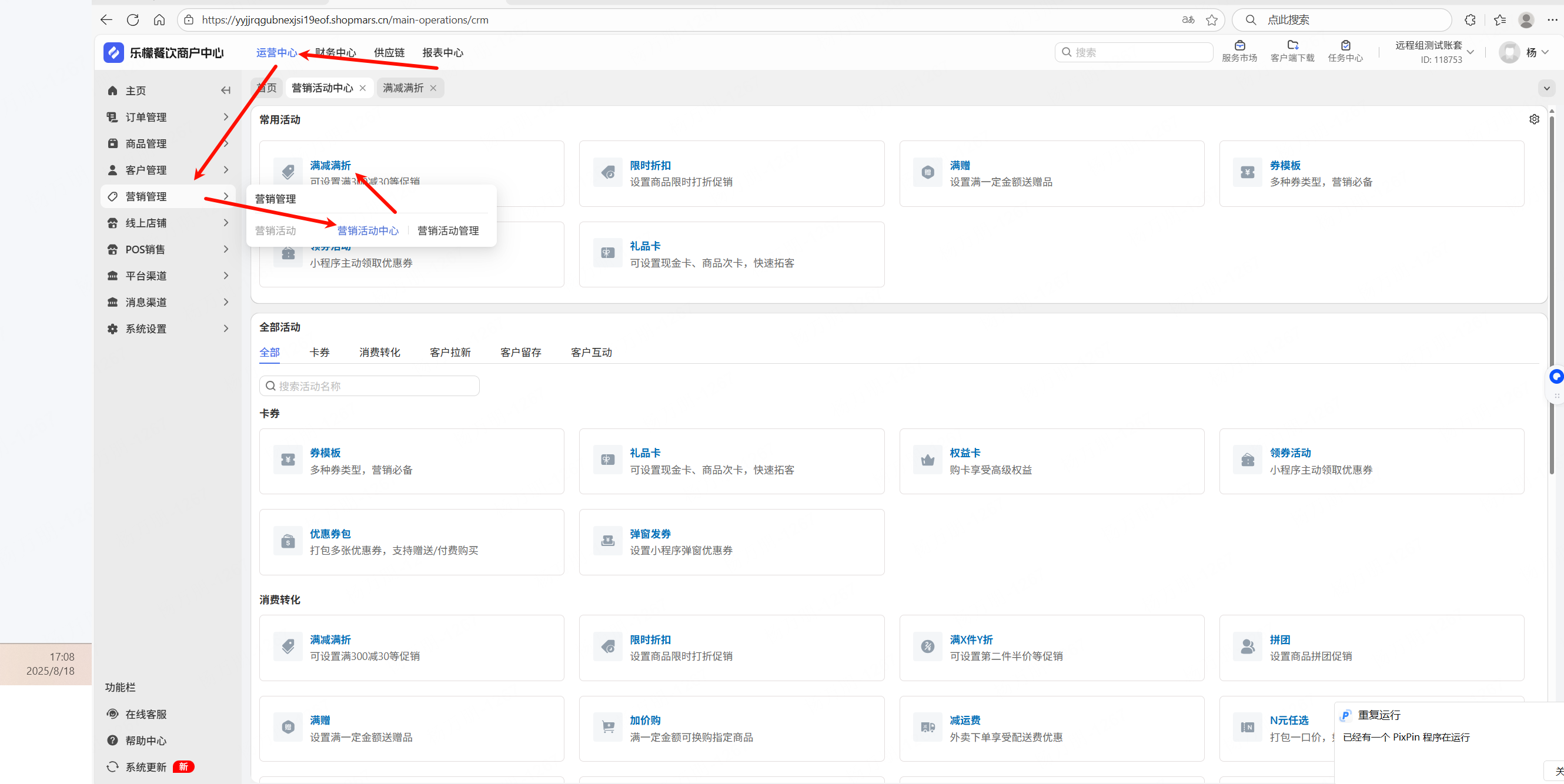Select the 消费转化 activity tab
The height and width of the screenshot is (784, 1564).
[379, 353]
